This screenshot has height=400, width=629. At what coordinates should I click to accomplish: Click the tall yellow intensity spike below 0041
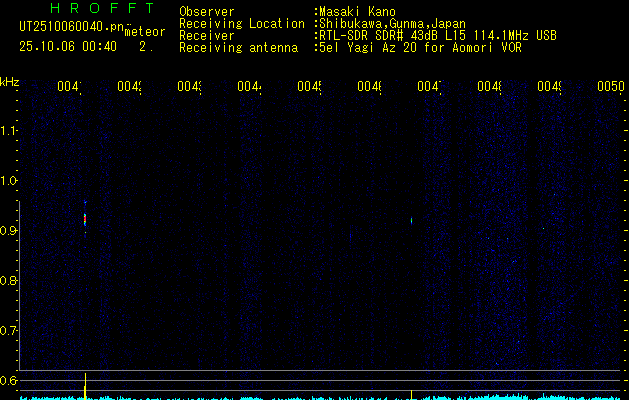click(85, 386)
